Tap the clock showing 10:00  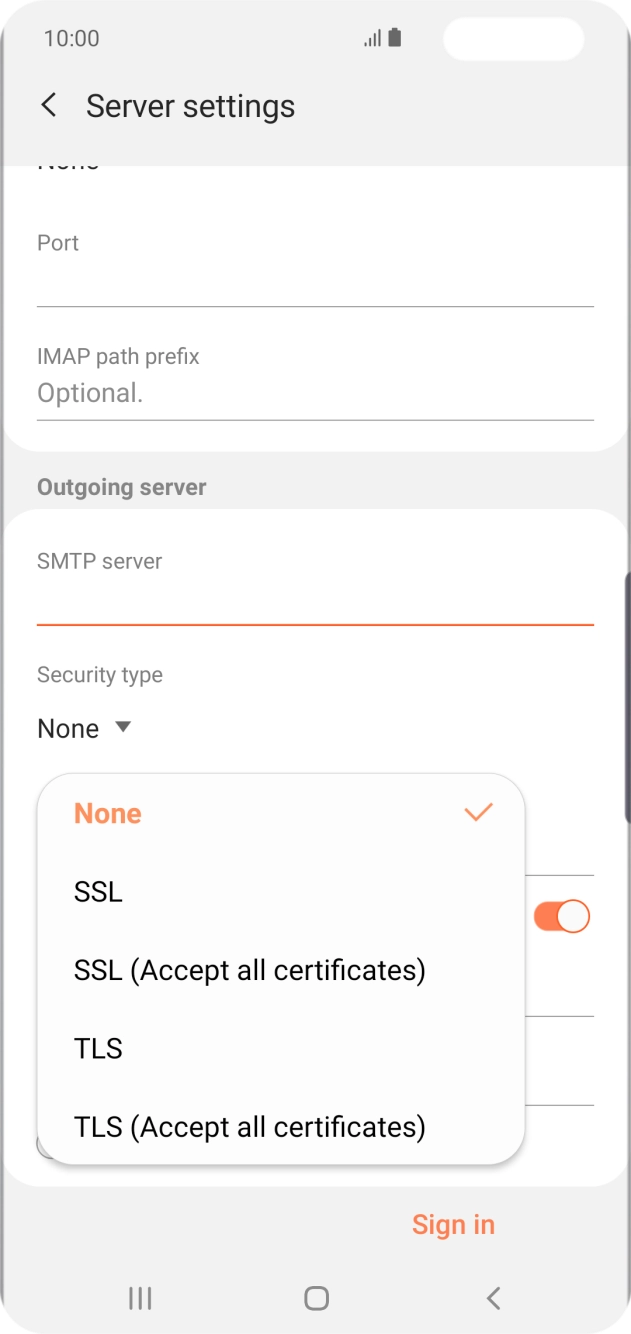pos(71,38)
